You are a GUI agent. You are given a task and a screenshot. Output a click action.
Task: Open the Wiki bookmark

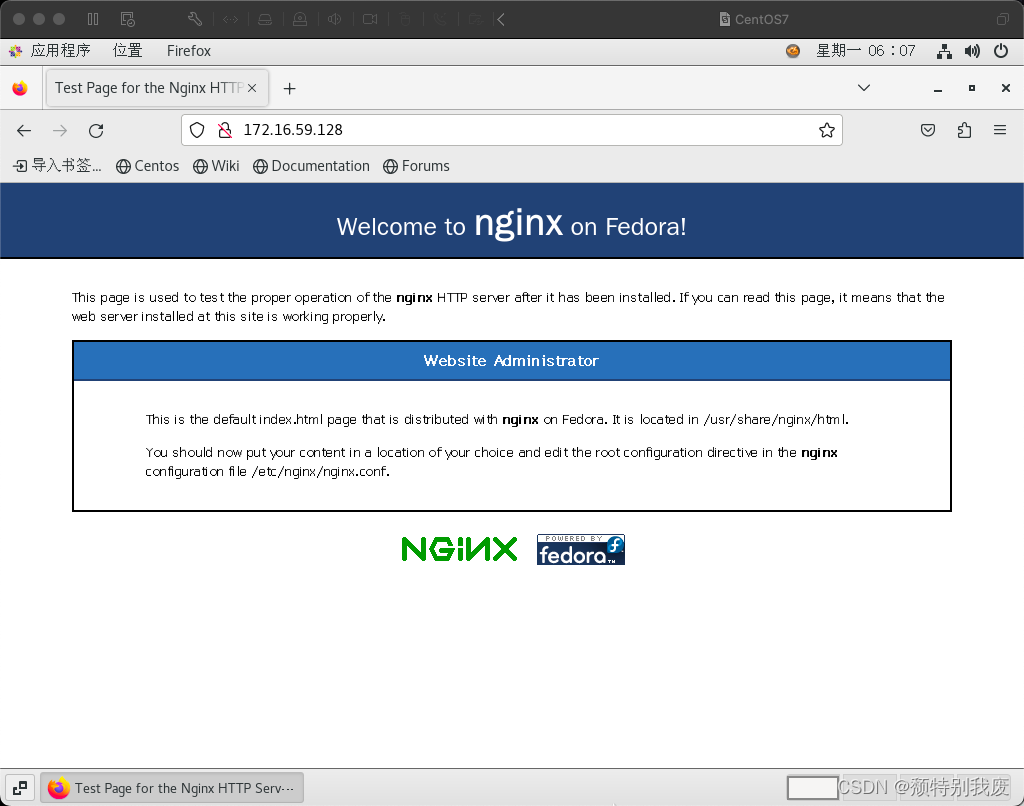216,166
